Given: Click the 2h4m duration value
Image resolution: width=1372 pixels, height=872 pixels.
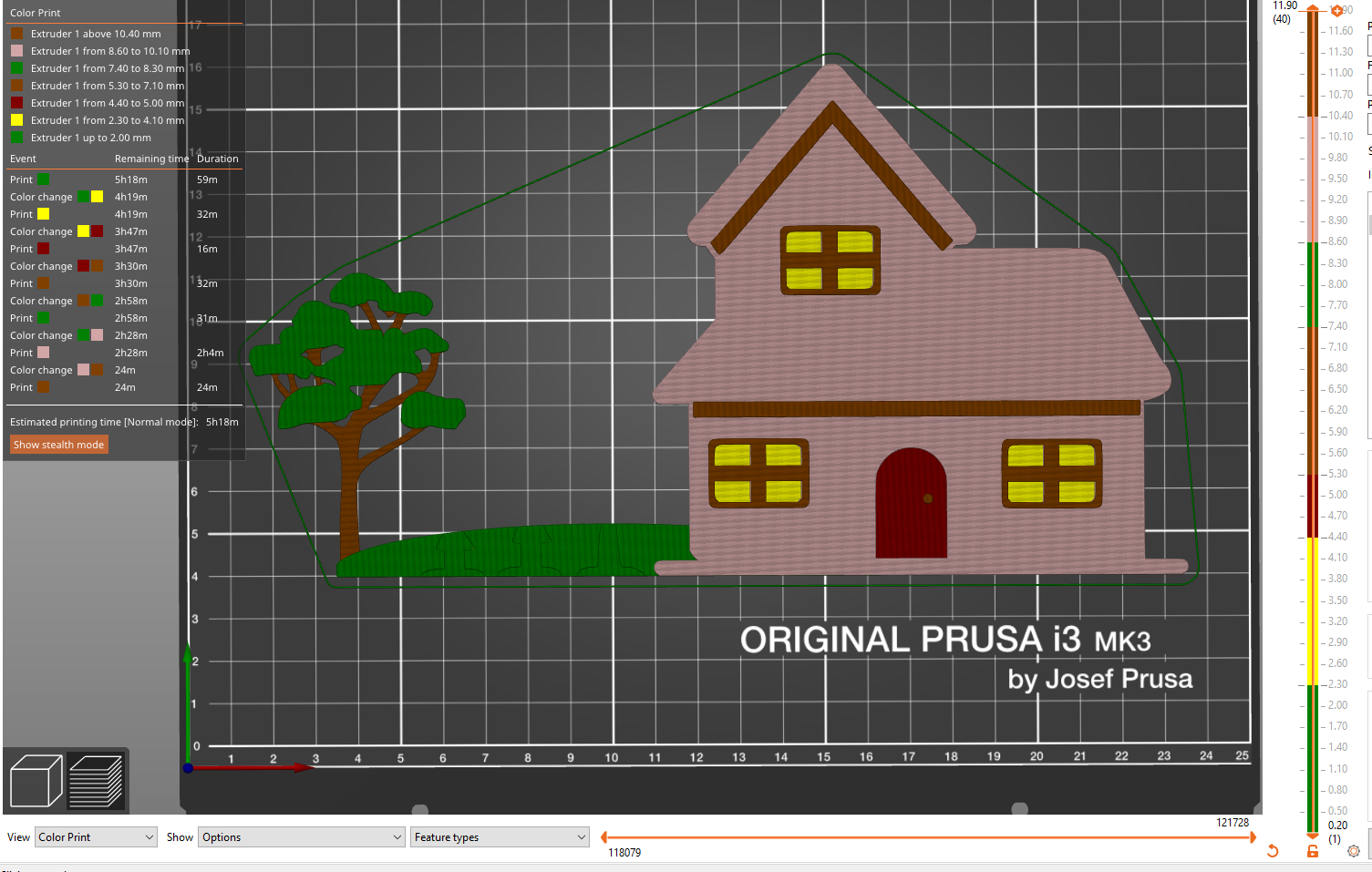Looking at the screenshot, I should tap(210, 353).
